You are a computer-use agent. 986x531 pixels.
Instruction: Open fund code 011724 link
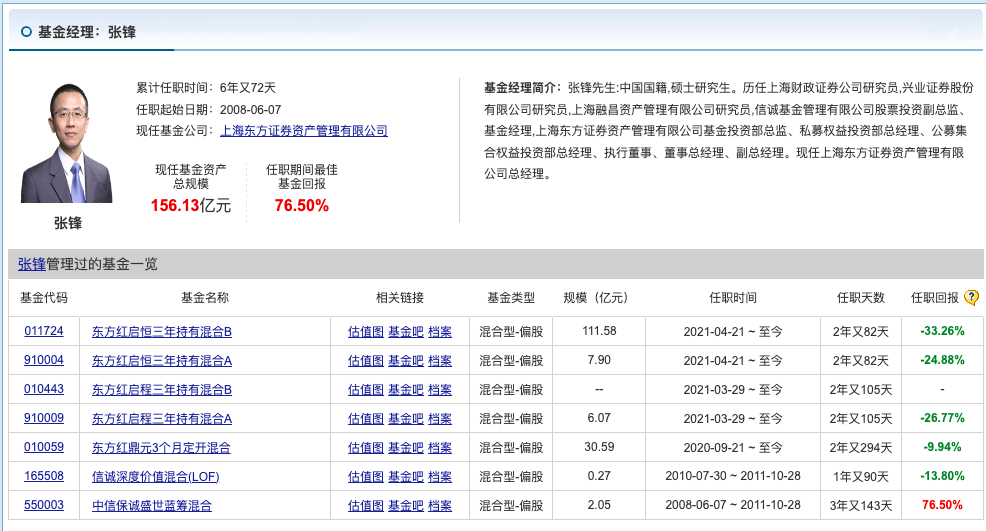pos(44,331)
